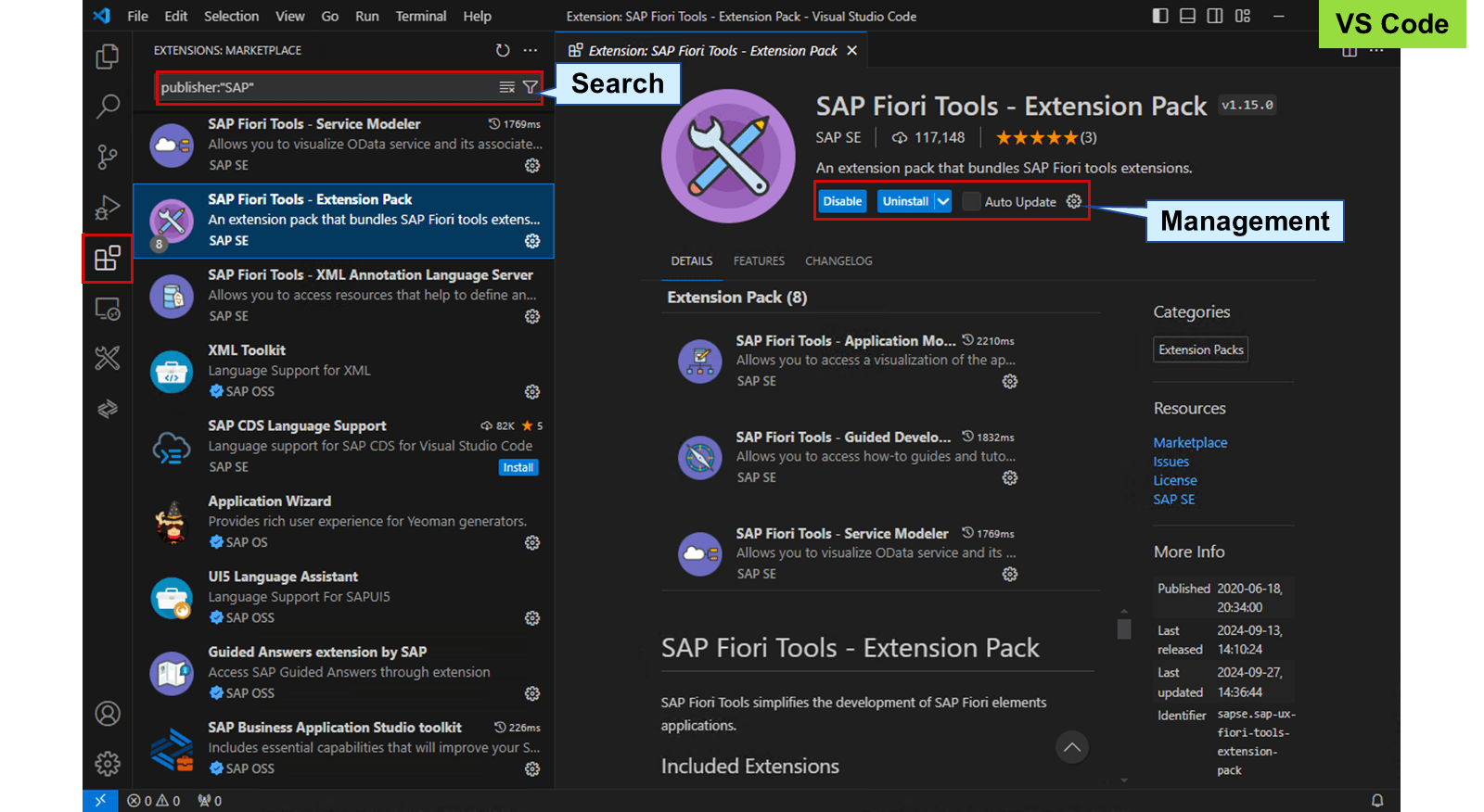
Task: Open Views and More Actions ellipsis menu
Action: [531, 50]
